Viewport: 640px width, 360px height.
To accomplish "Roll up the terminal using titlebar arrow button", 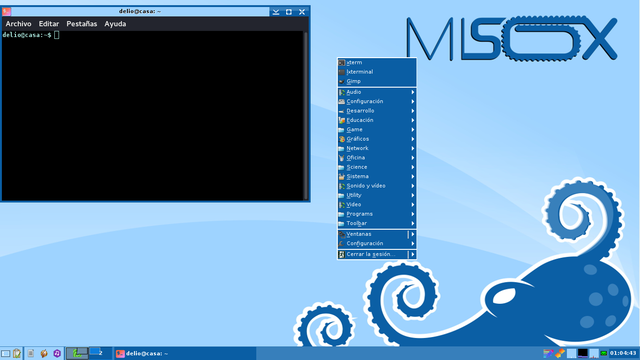I will pyautogui.click(x=276, y=12).
